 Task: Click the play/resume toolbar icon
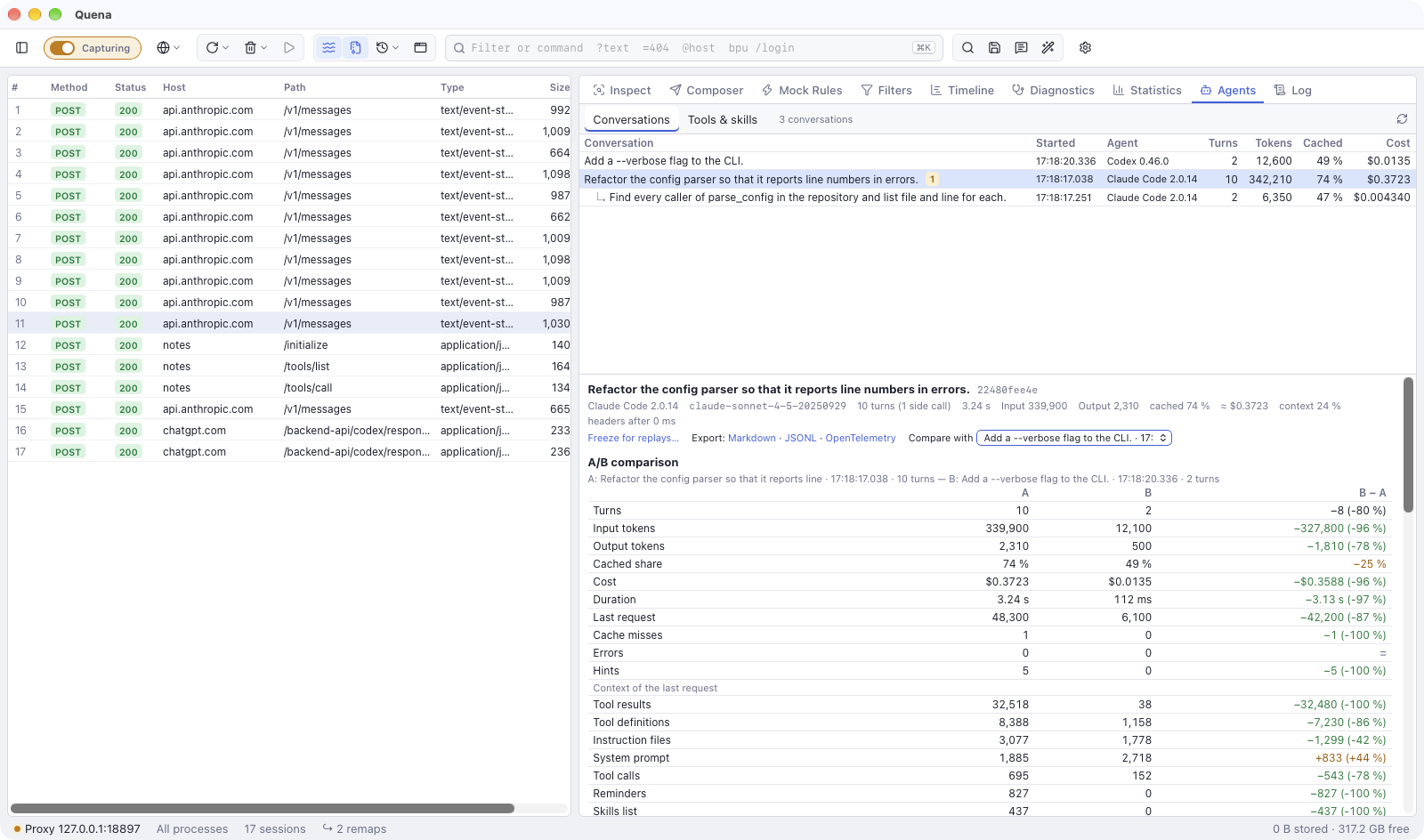289,48
